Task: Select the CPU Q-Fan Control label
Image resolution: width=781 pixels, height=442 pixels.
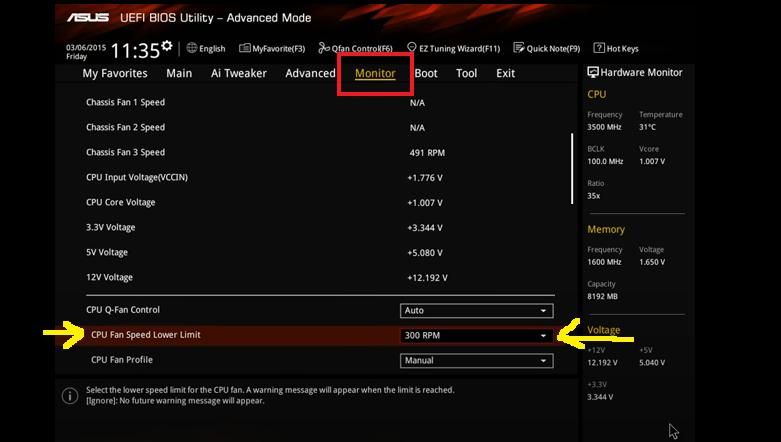Action: point(123,309)
